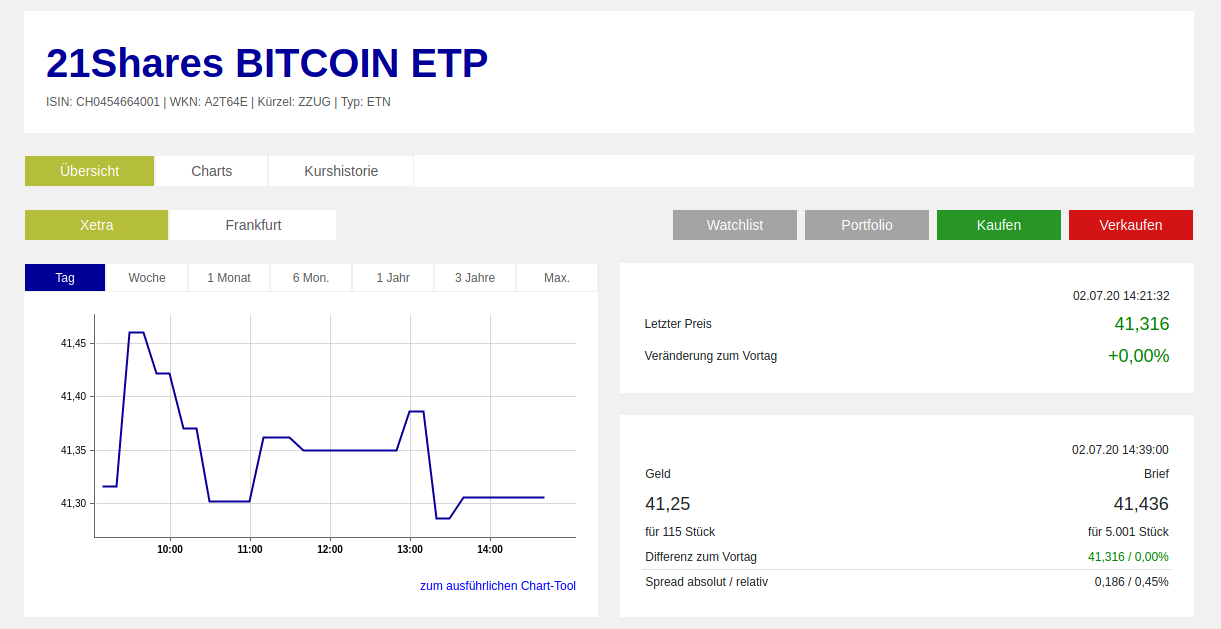Set chart range to 3 Jahre
1221x629 pixels.
[x=475, y=278]
